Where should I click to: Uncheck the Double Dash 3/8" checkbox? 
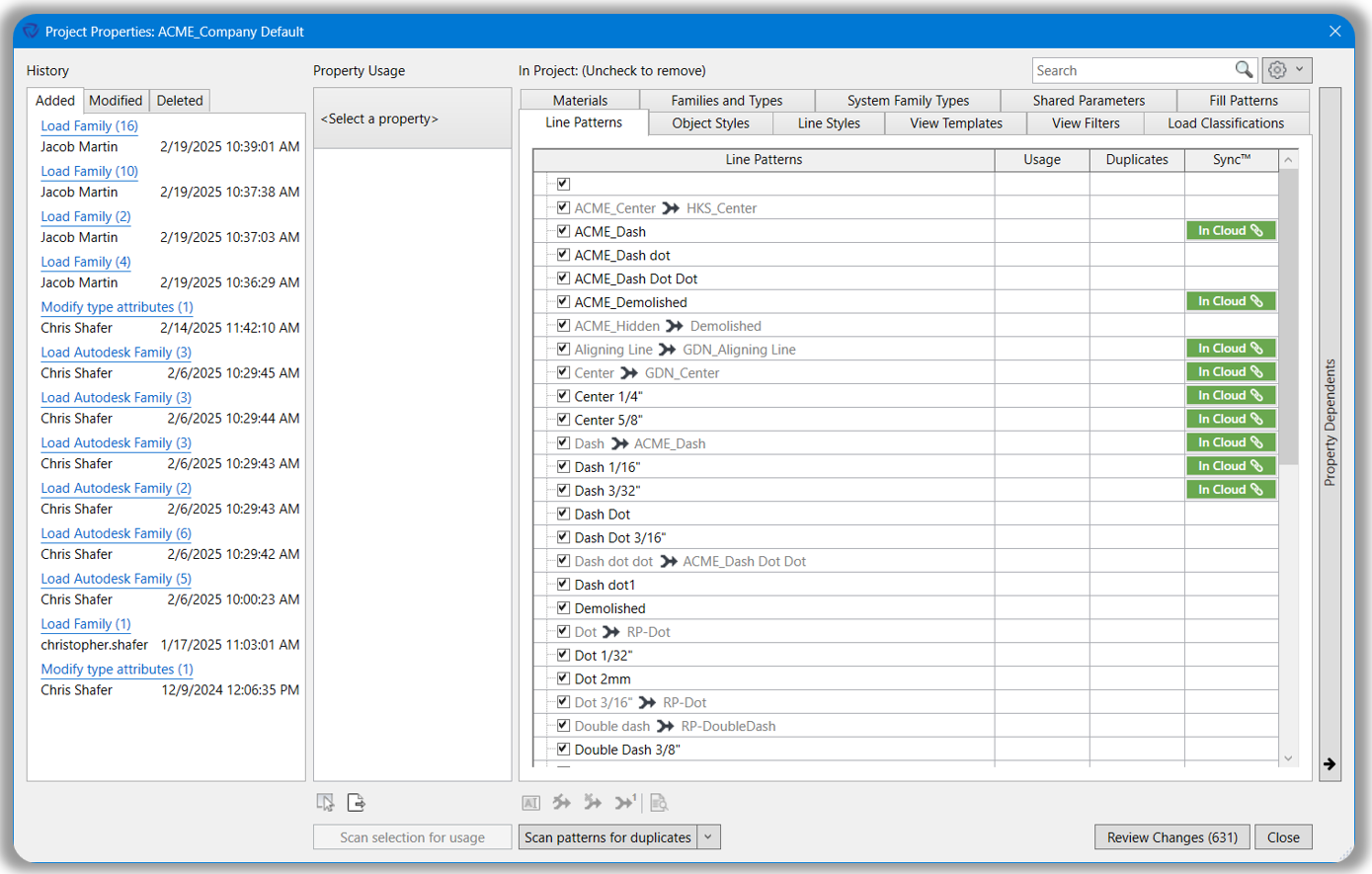coord(563,750)
